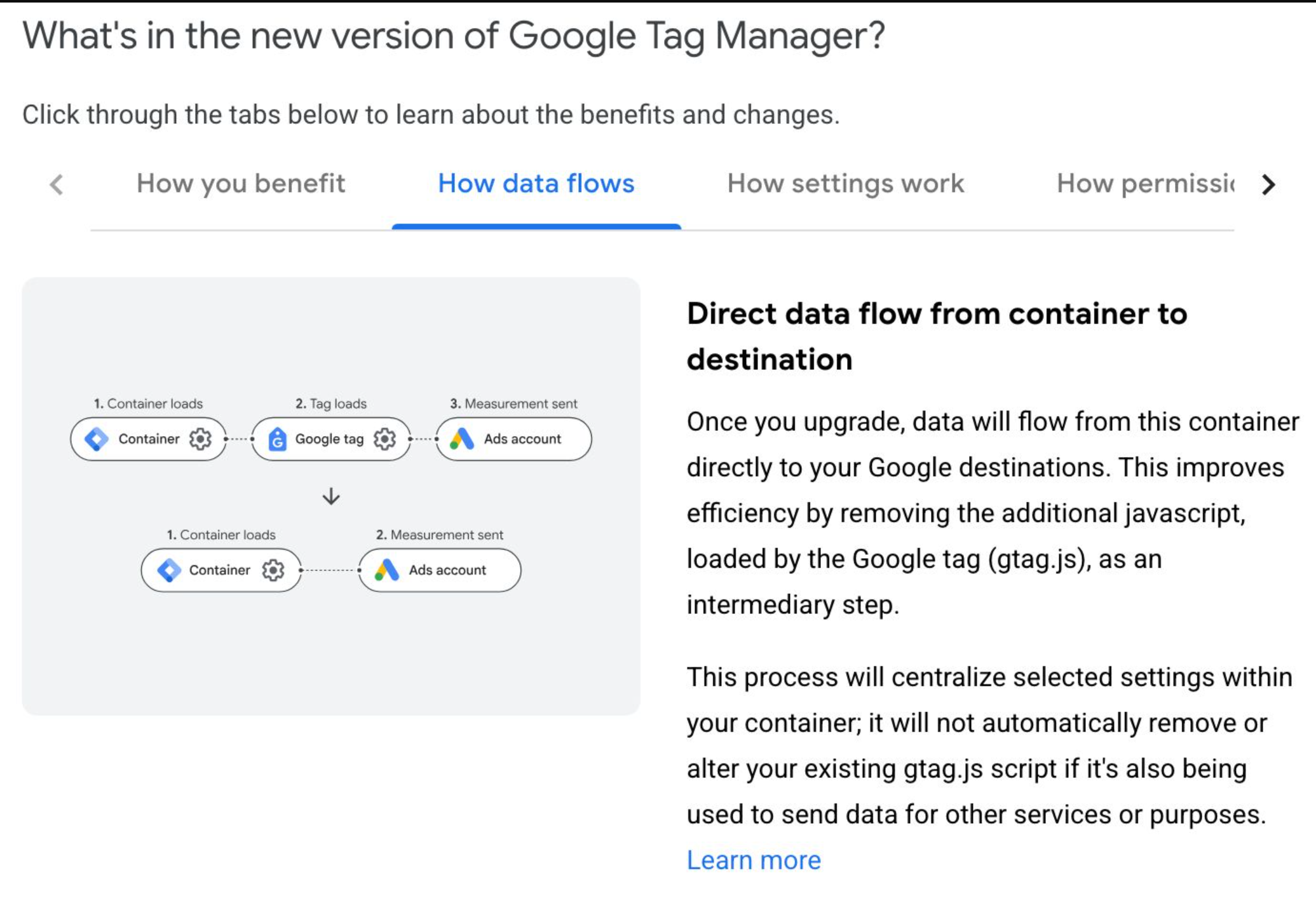Click the down arrow between the two flow diagrams
This screenshot has height=907, width=1316.
coord(331,496)
